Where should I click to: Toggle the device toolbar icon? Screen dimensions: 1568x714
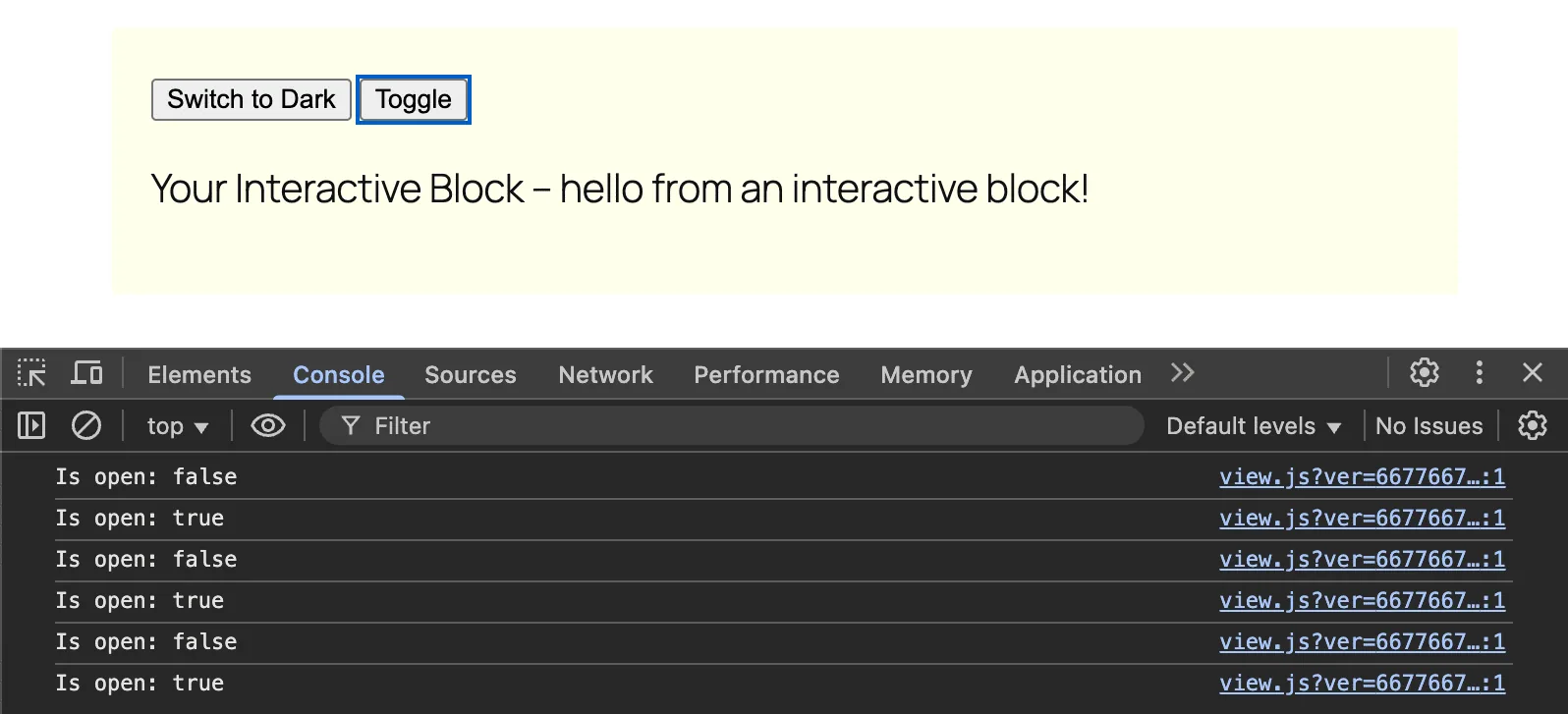pos(86,373)
